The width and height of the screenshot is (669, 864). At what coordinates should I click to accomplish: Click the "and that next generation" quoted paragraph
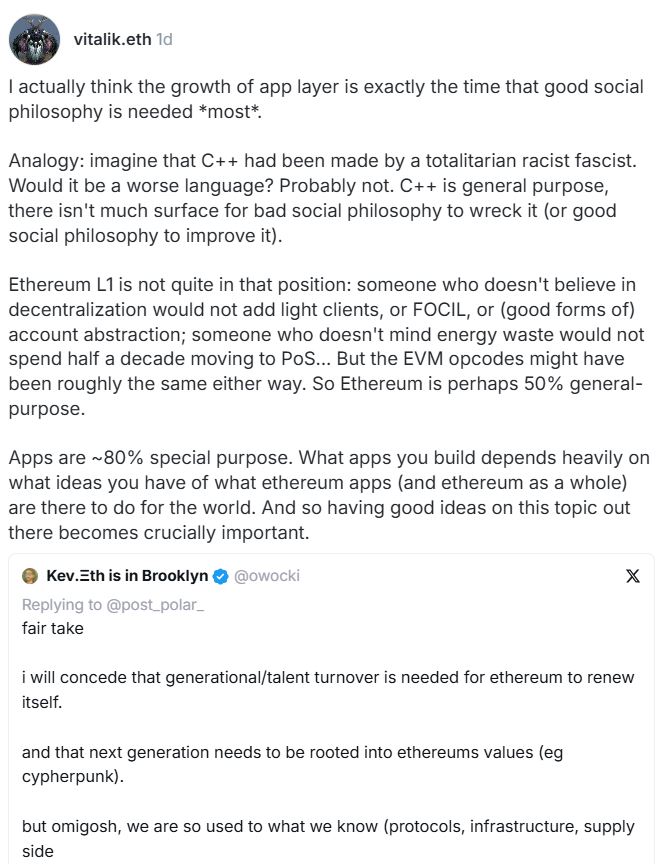pos(320,764)
